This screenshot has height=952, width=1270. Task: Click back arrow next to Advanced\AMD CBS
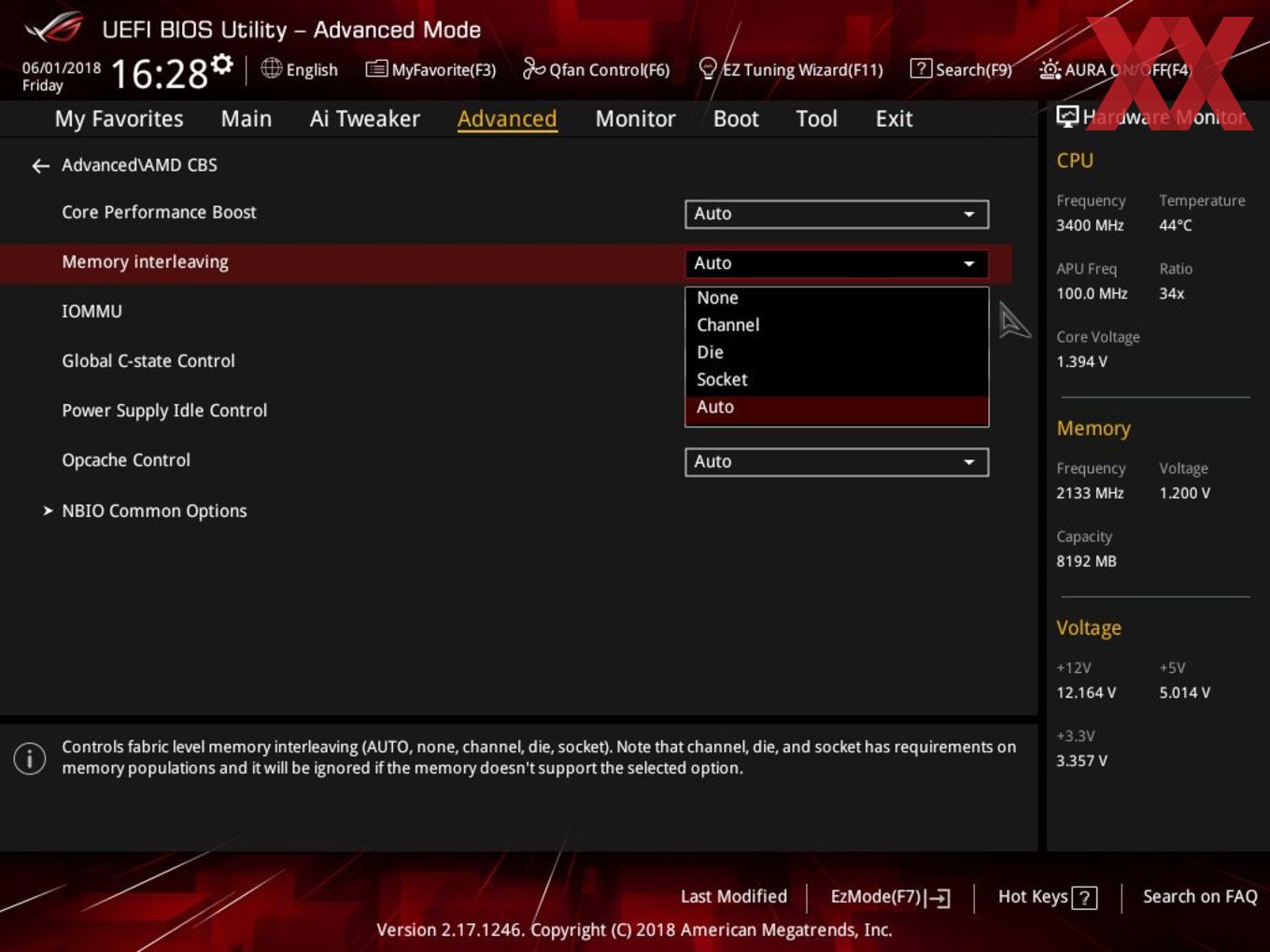(40, 166)
